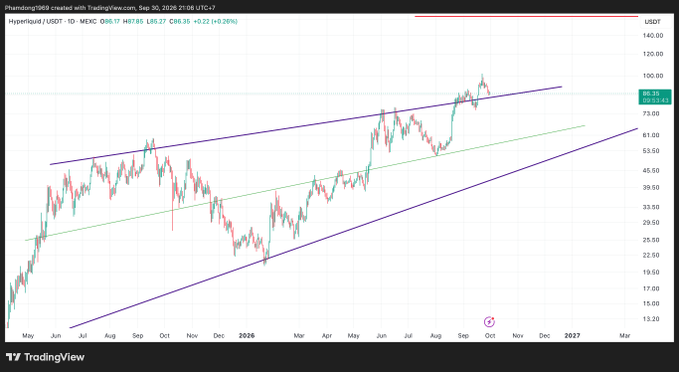
Task: Select the red horizontal line drawing
Action: pyautogui.click(x=526, y=16)
